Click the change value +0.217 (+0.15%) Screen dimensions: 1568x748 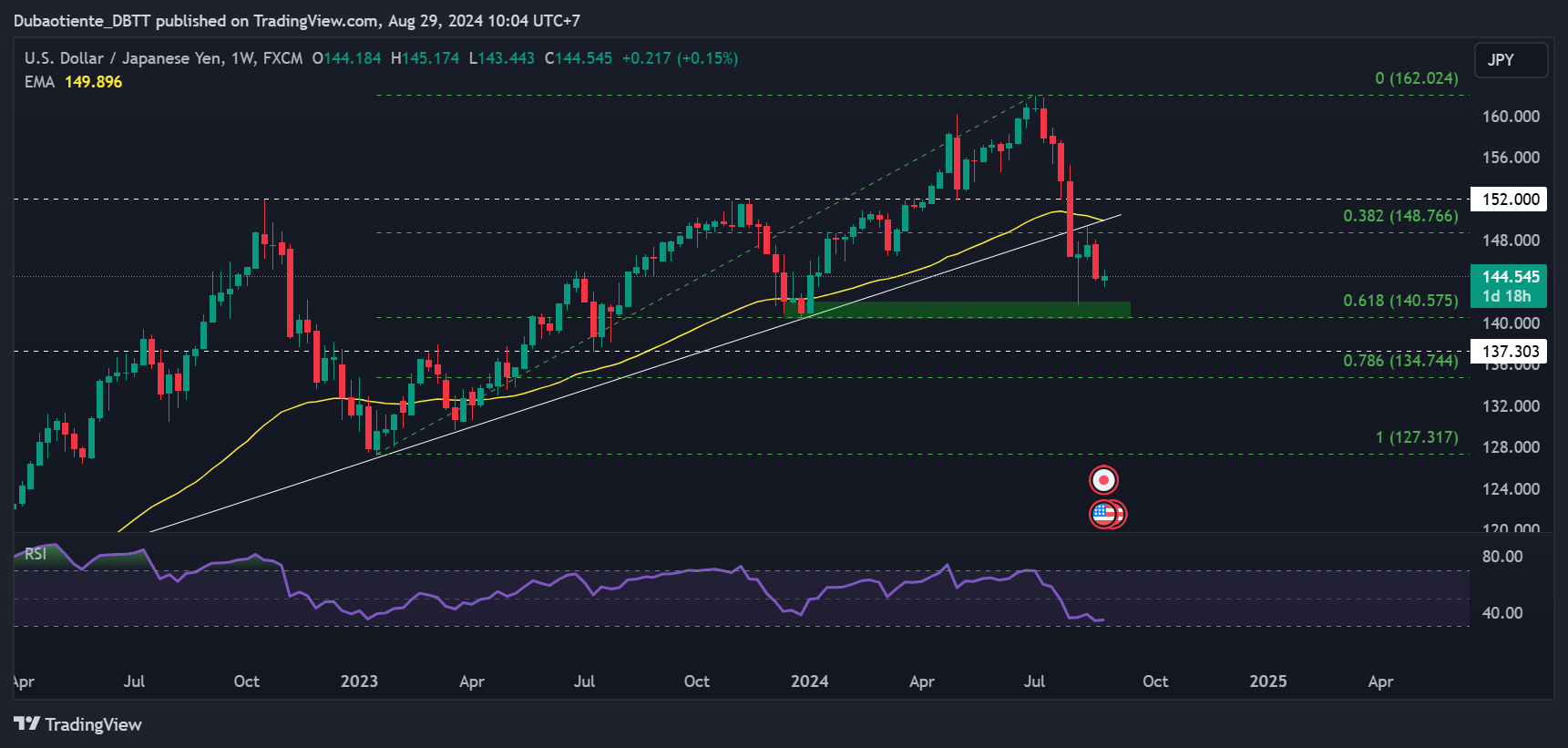680,58
